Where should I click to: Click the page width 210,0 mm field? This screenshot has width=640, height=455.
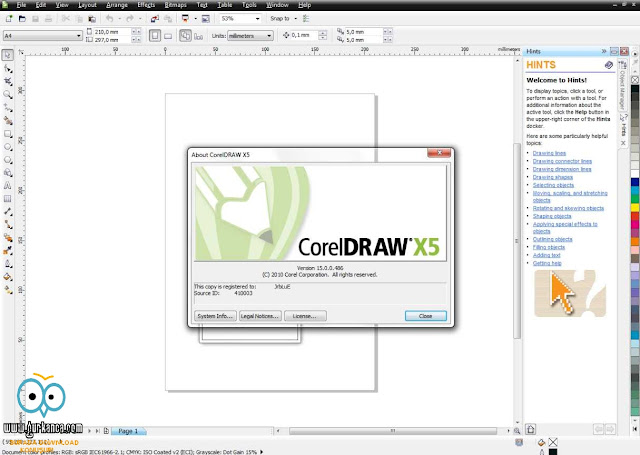tap(112, 32)
